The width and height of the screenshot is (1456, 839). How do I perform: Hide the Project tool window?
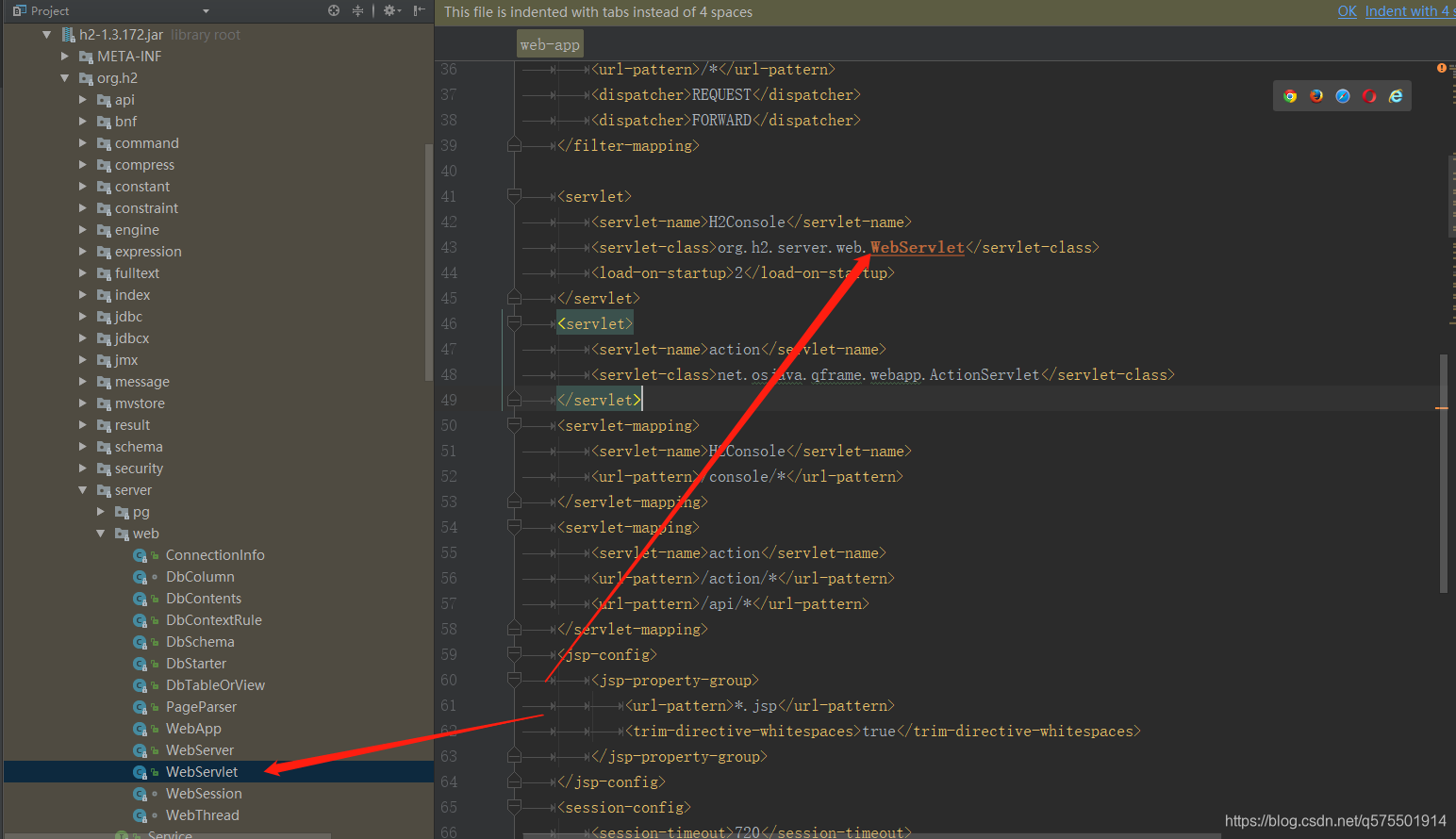click(x=419, y=10)
